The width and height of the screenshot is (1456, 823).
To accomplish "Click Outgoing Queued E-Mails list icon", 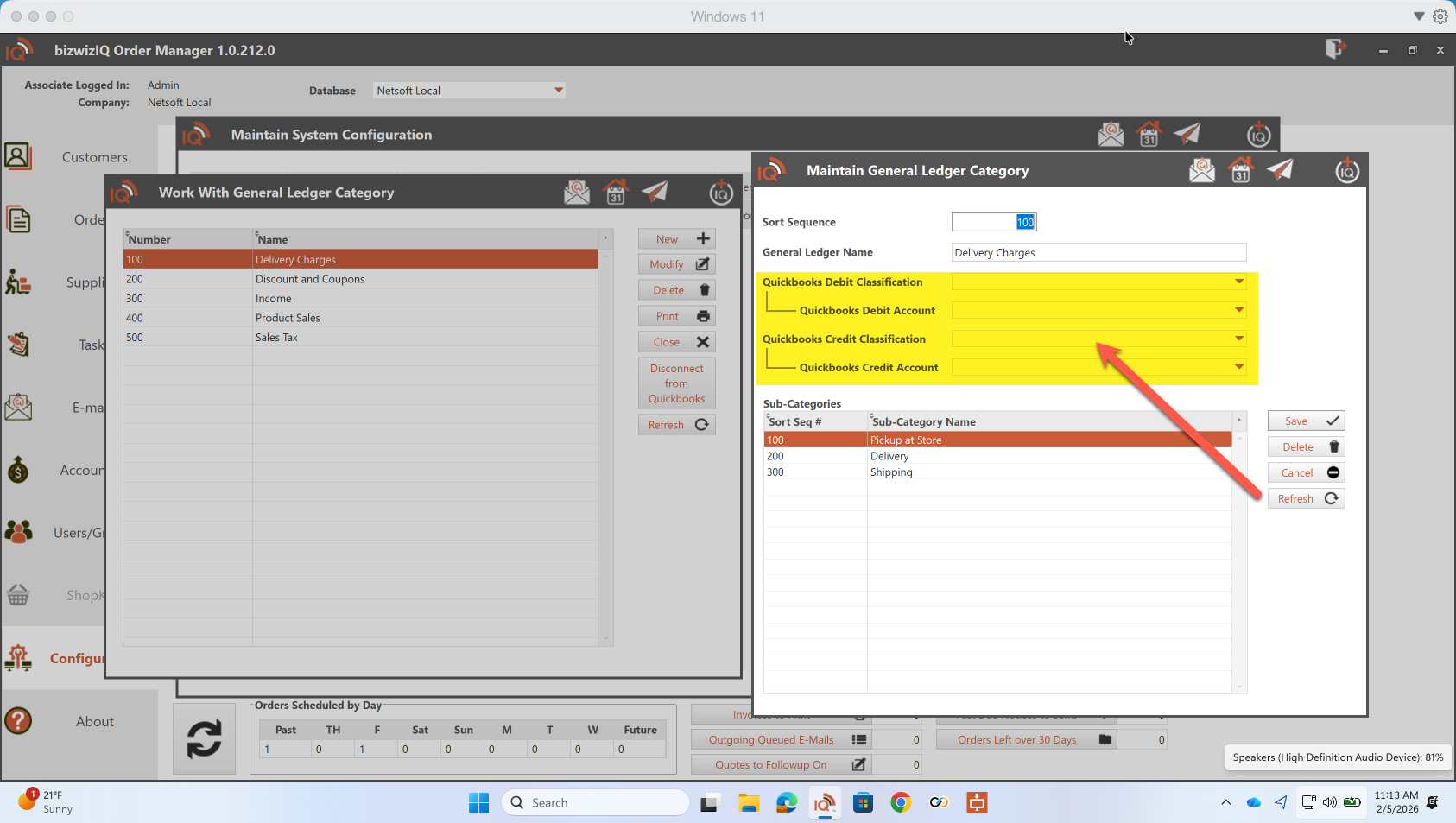I will coord(858,740).
